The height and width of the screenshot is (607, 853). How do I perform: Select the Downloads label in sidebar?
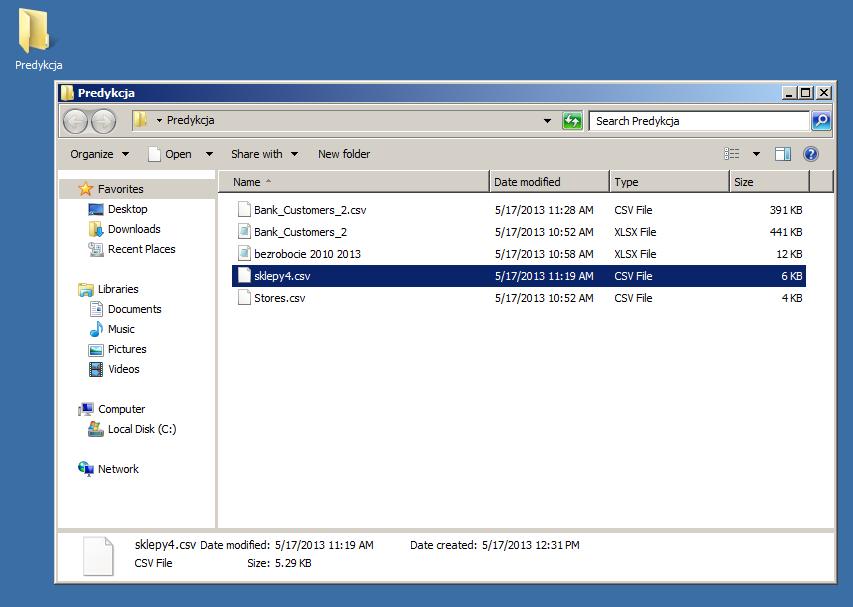[x=134, y=229]
